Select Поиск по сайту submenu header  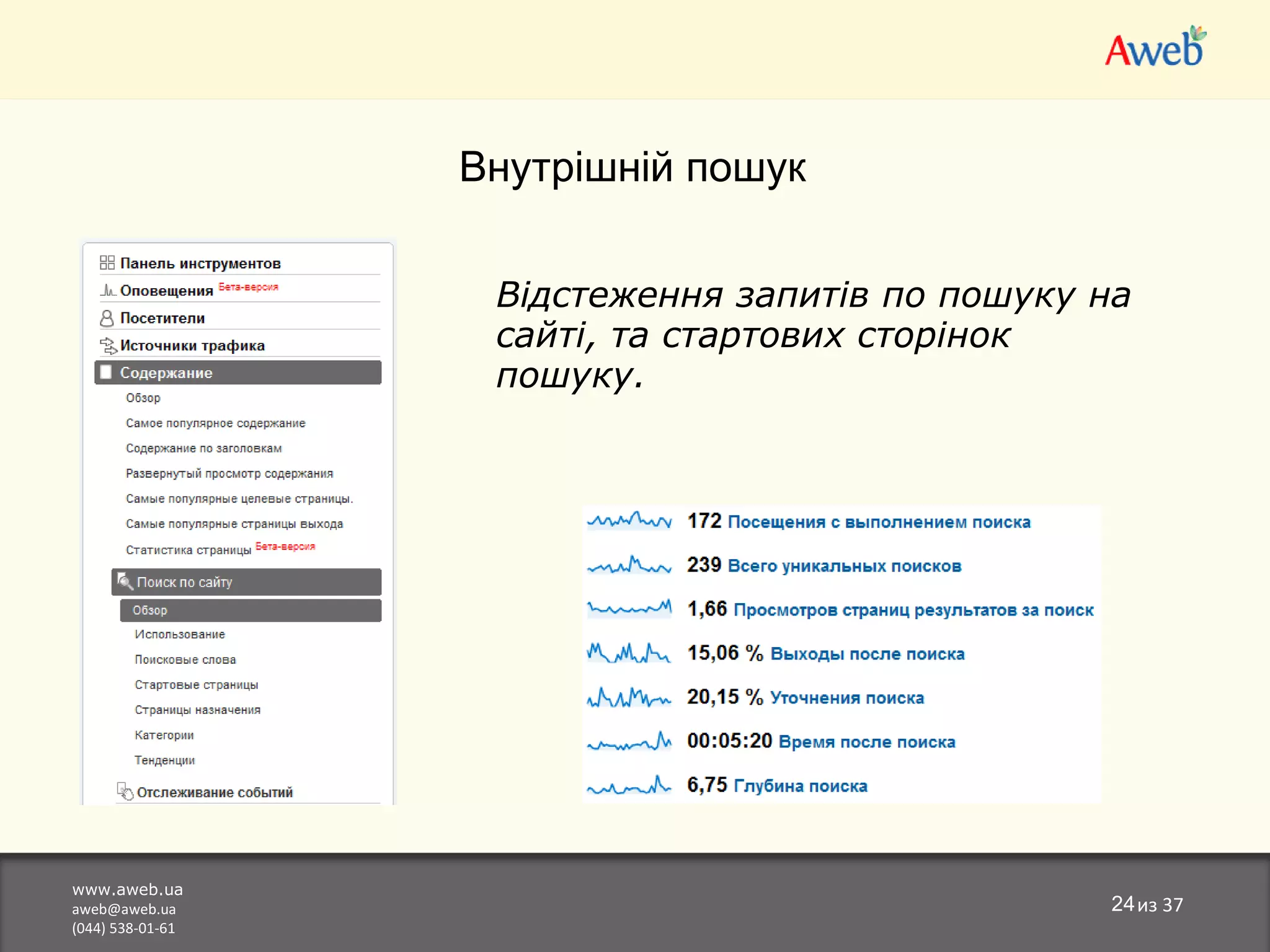pyautogui.click(x=246, y=582)
